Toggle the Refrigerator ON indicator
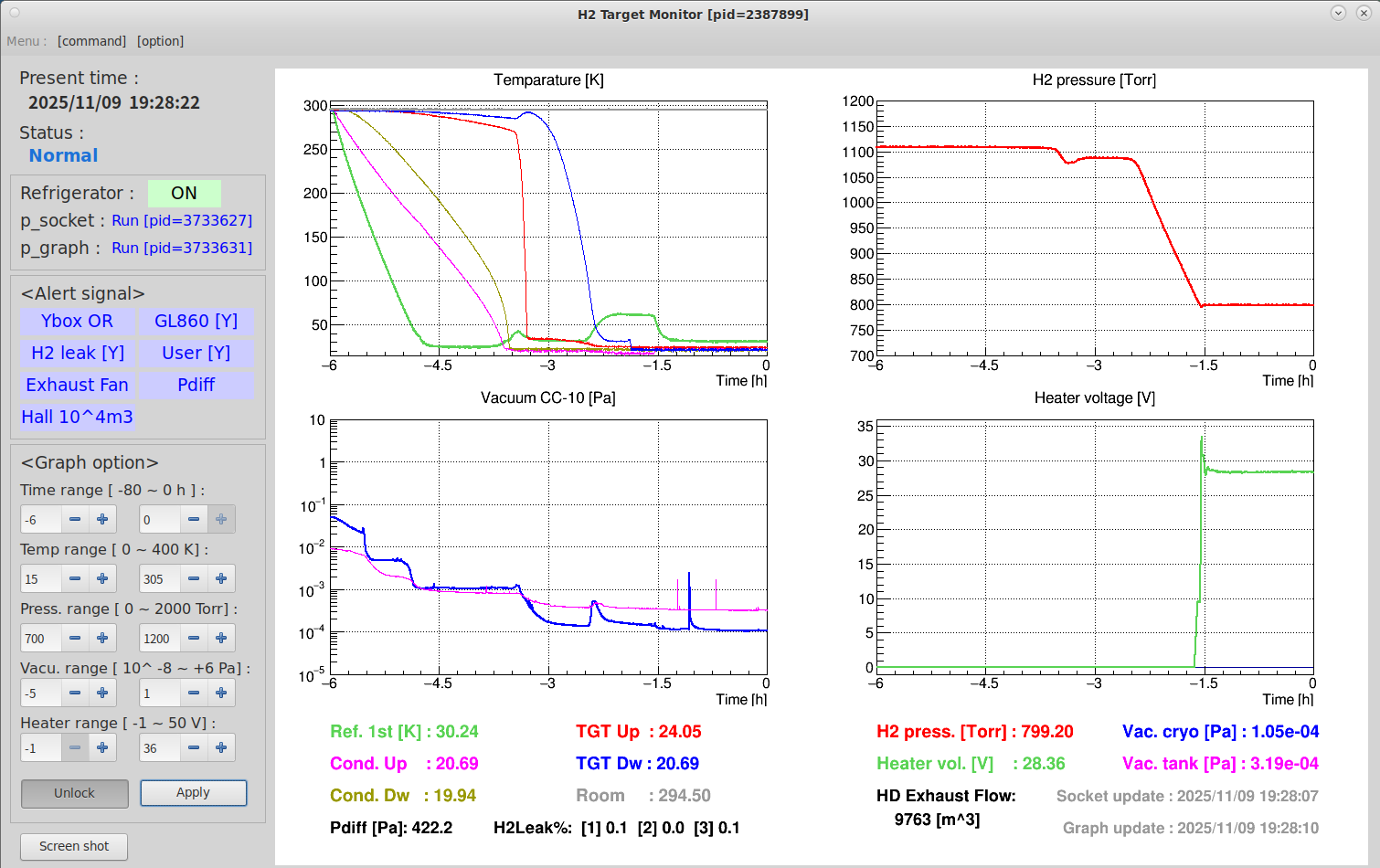Viewport: 1380px width, 868px height. coord(184,193)
